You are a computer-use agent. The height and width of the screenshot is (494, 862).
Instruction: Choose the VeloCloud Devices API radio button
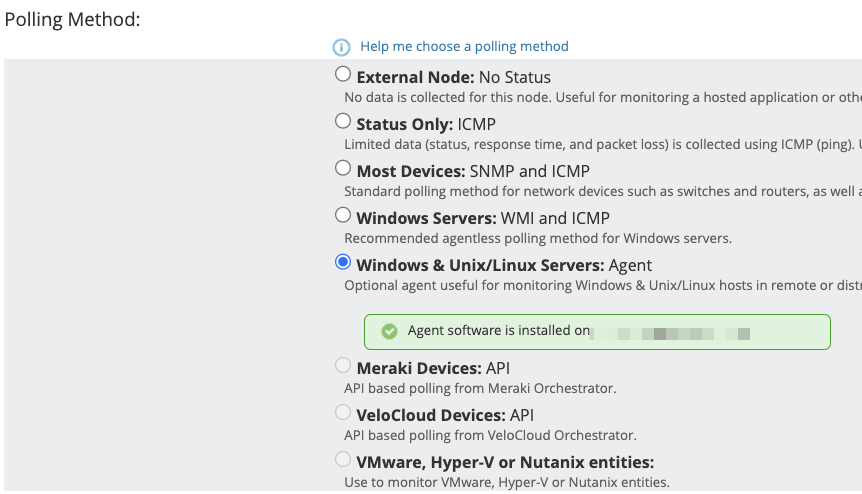tap(343, 412)
